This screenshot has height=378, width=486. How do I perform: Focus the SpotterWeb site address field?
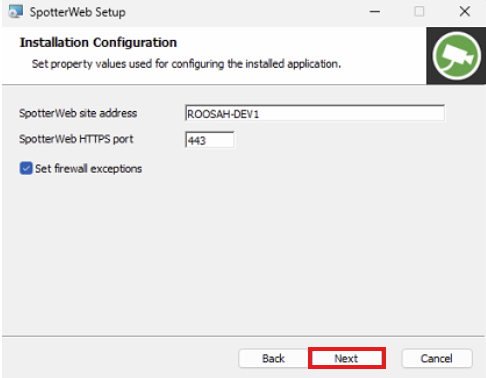(315, 114)
